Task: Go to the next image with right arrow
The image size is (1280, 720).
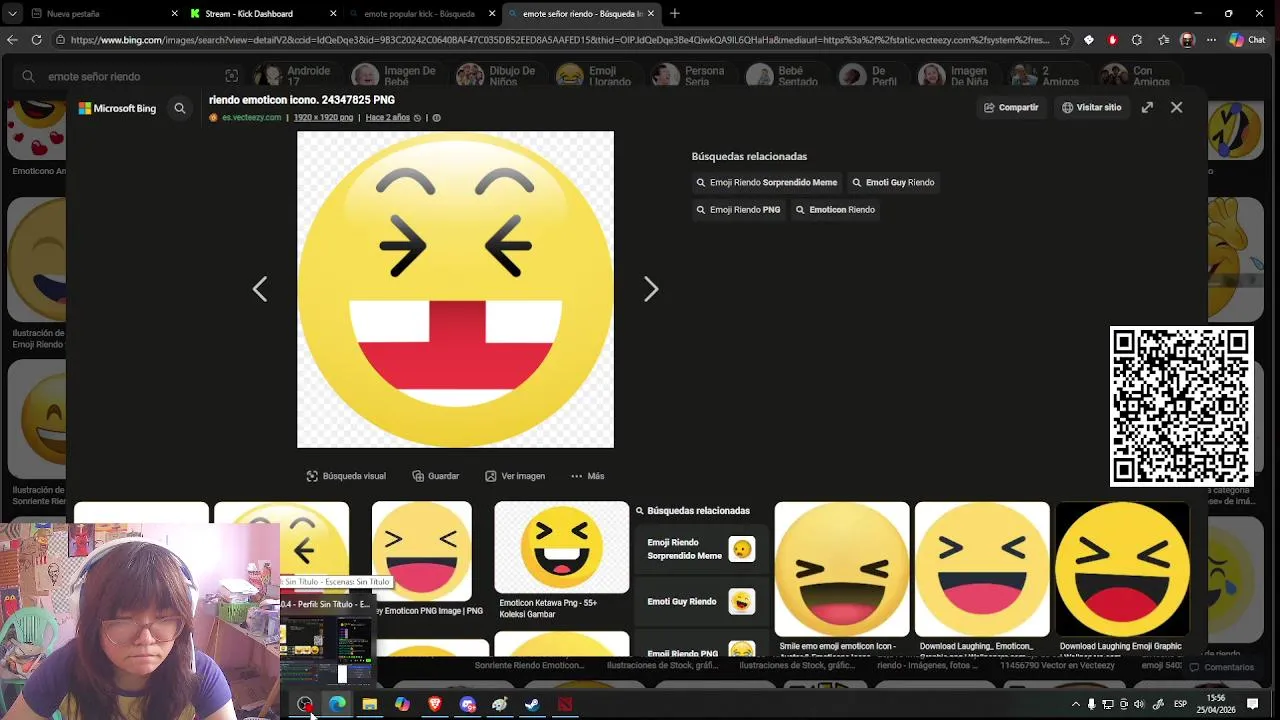Action: click(651, 289)
